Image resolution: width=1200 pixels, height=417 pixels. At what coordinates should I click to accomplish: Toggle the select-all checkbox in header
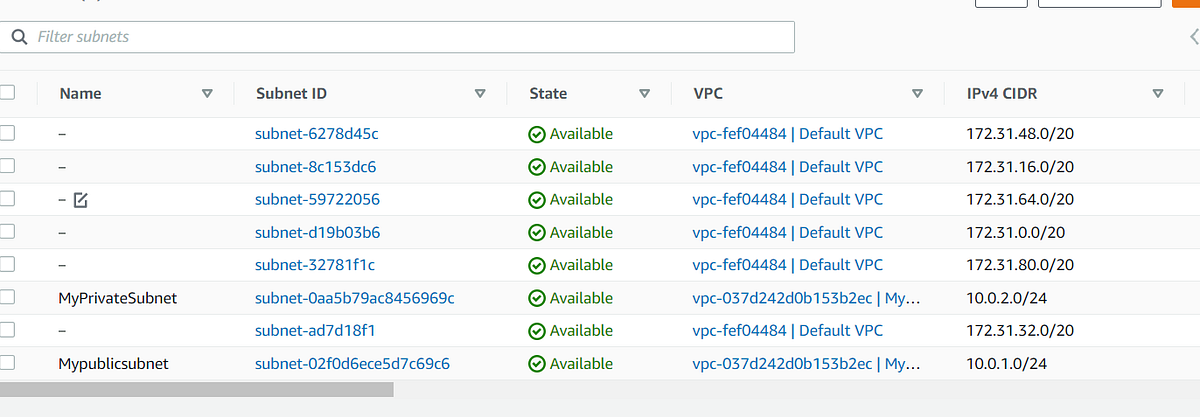coord(7,93)
